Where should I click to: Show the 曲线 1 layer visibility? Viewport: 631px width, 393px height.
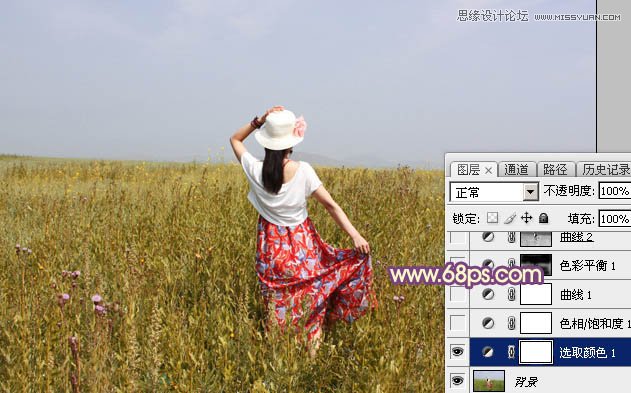(x=458, y=294)
